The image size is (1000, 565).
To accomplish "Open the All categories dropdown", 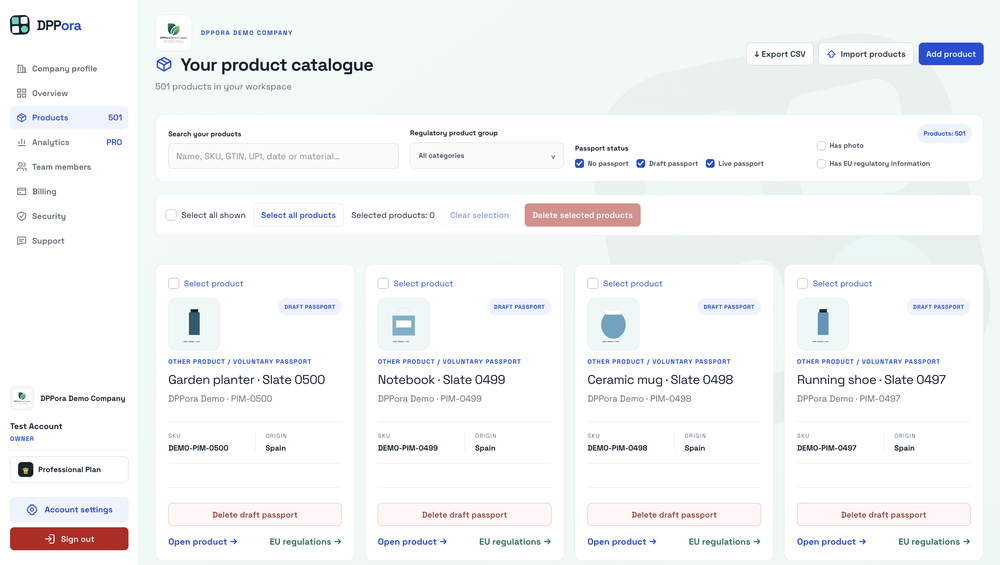I will click(x=487, y=156).
